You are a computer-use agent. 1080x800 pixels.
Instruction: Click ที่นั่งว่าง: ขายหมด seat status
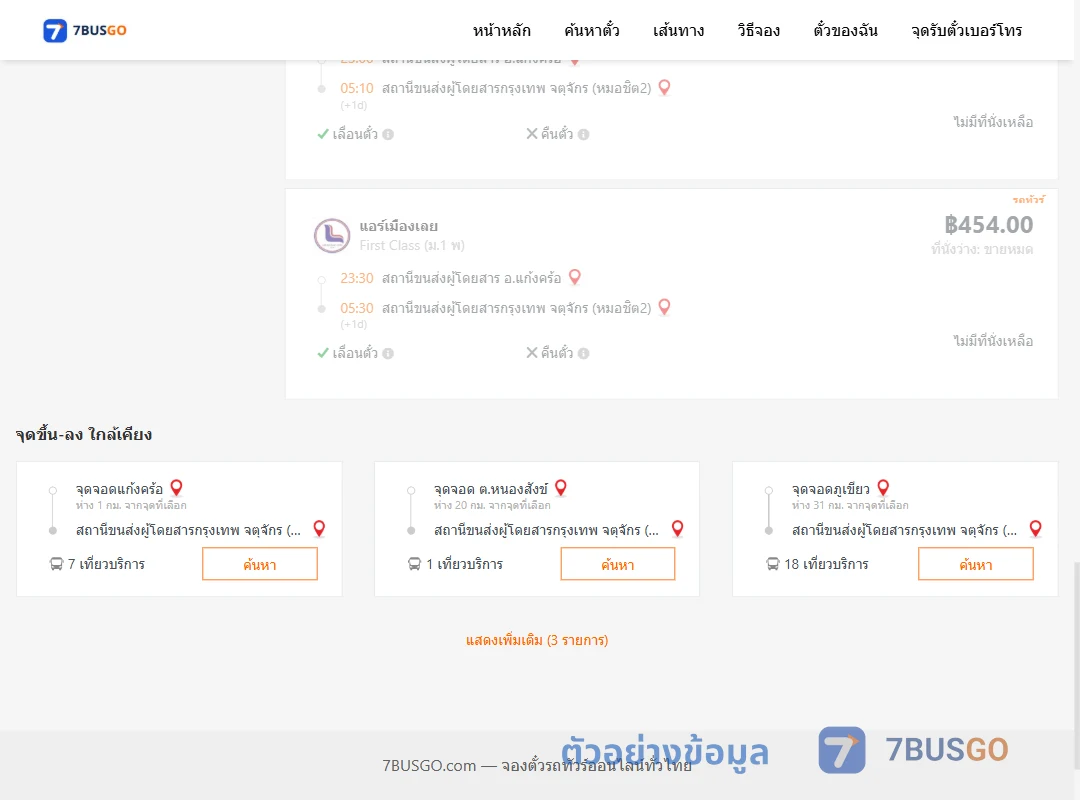[982, 249]
